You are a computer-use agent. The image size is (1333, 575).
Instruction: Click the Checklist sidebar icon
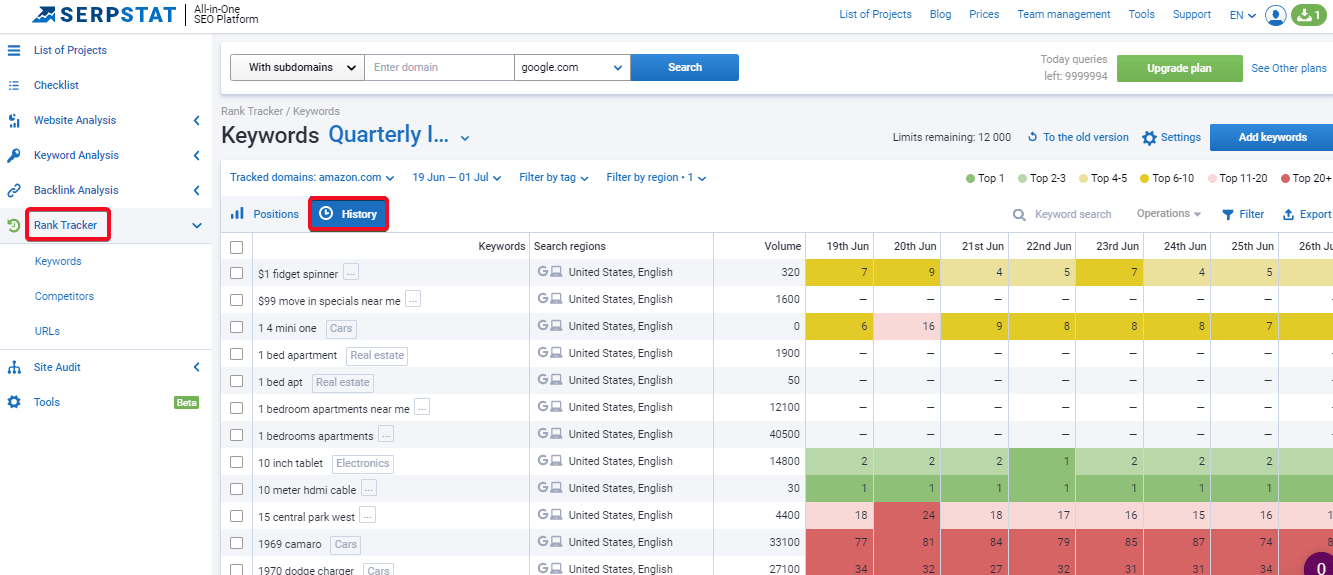coord(14,85)
